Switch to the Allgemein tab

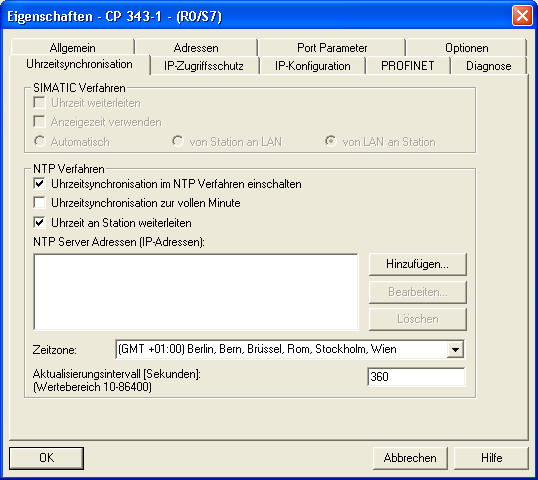coord(72,47)
